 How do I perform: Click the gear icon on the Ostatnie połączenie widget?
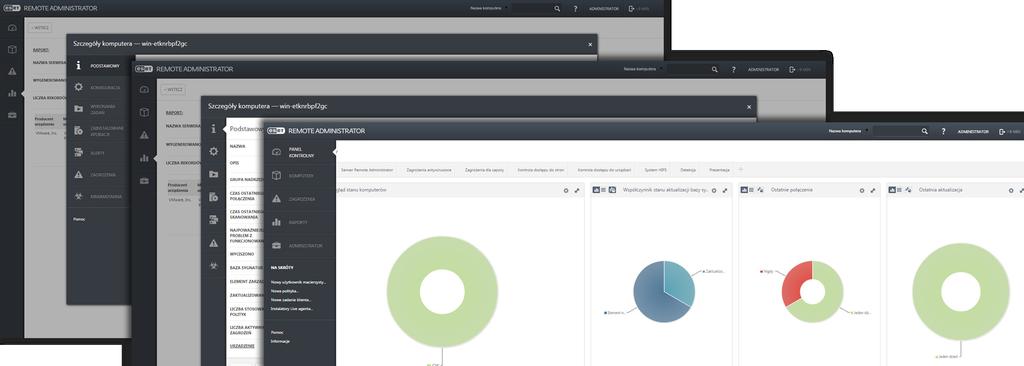pyautogui.click(x=862, y=190)
